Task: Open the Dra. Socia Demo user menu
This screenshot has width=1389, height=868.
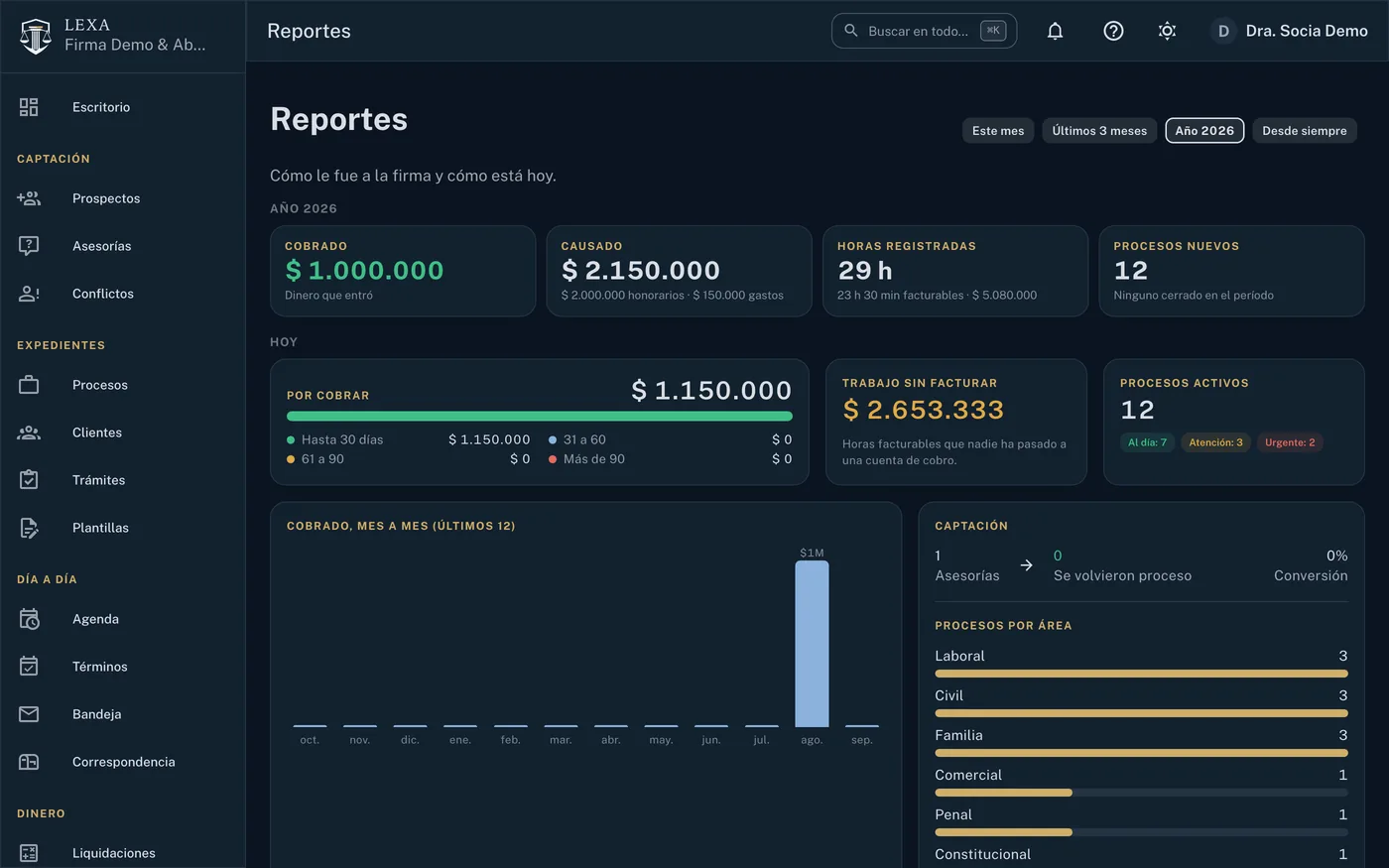Action: point(1290,31)
